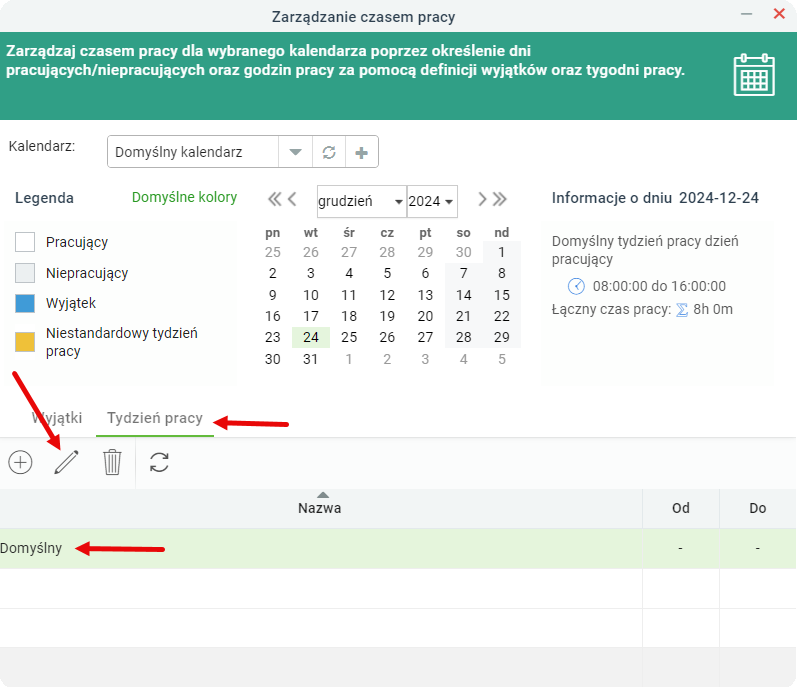
Task: Click the Informacje o dniu 2024-12-24 heading
Action: 655,198
